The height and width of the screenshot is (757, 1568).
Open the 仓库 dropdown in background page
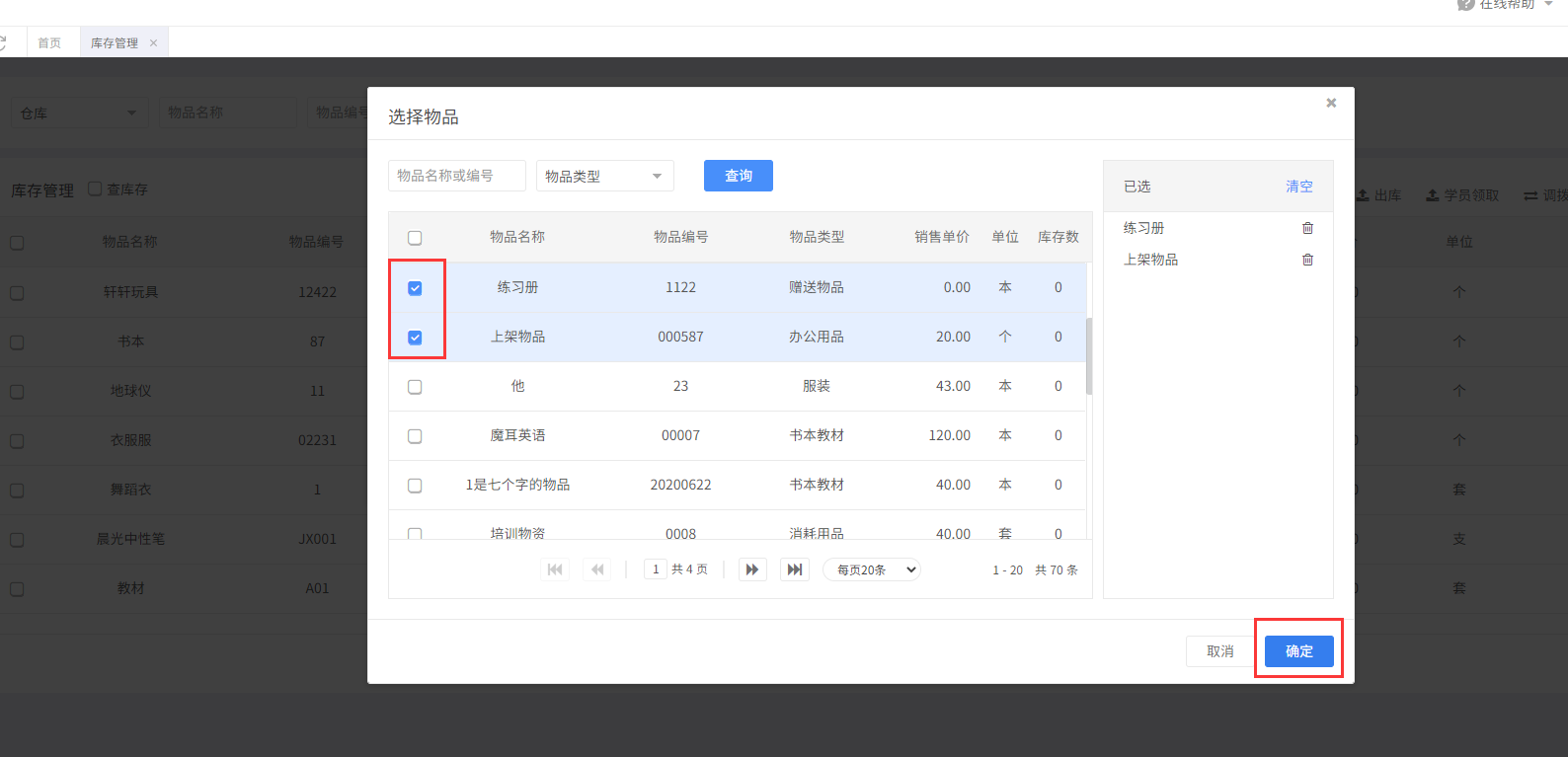(x=80, y=113)
